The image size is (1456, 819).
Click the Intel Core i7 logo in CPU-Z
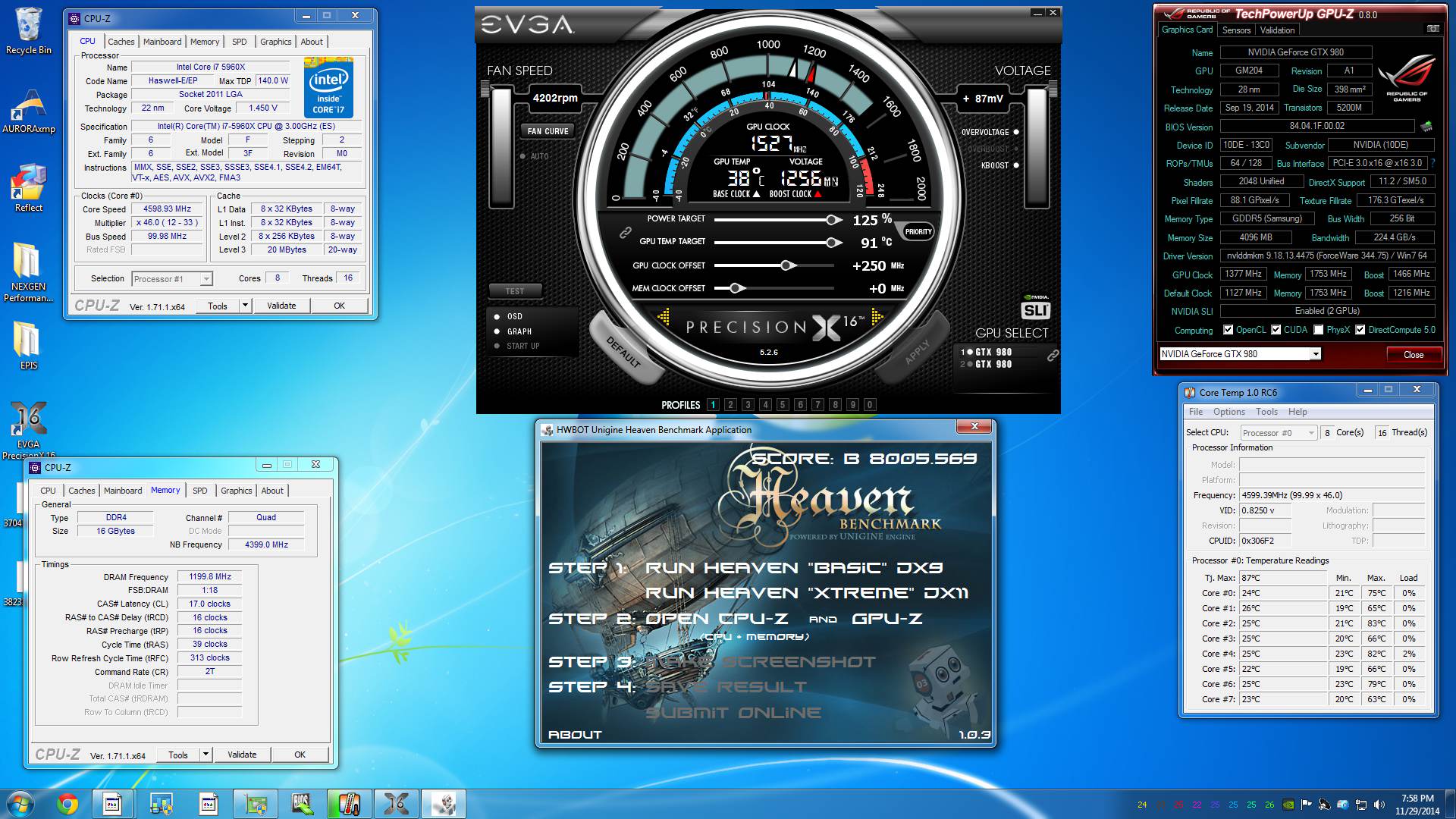328,86
